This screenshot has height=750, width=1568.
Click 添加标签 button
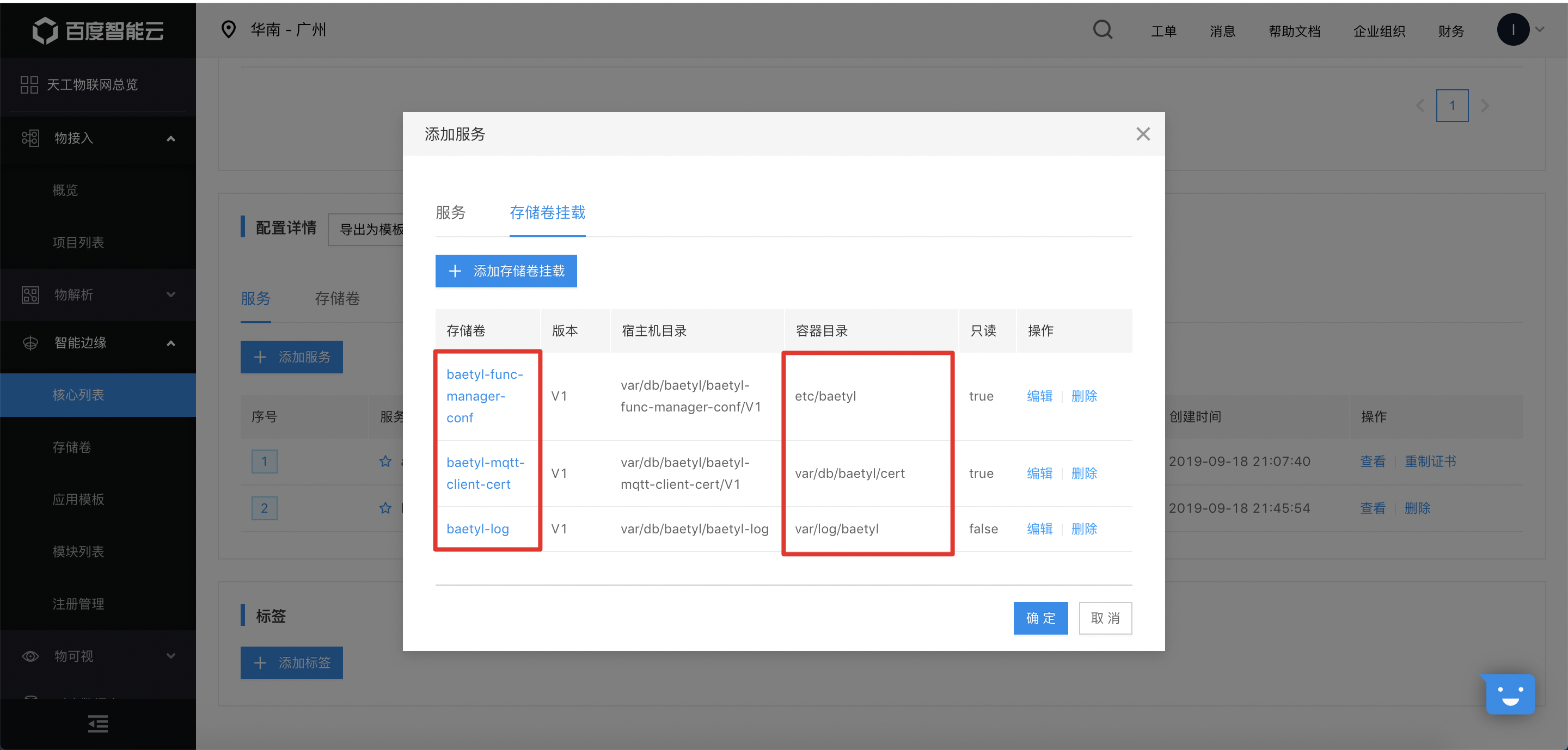pyautogui.click(x=292, y=662)
